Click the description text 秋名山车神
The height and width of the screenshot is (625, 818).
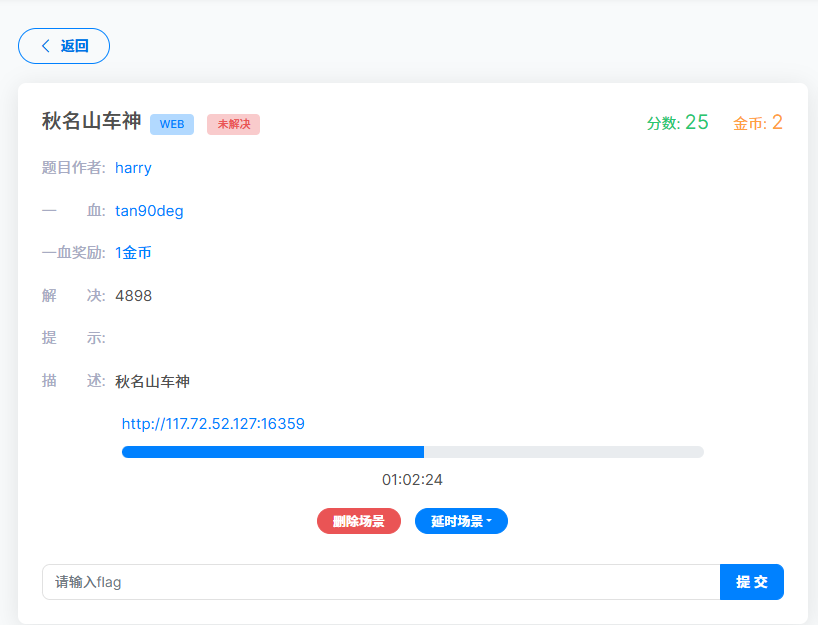pos(152,381)
